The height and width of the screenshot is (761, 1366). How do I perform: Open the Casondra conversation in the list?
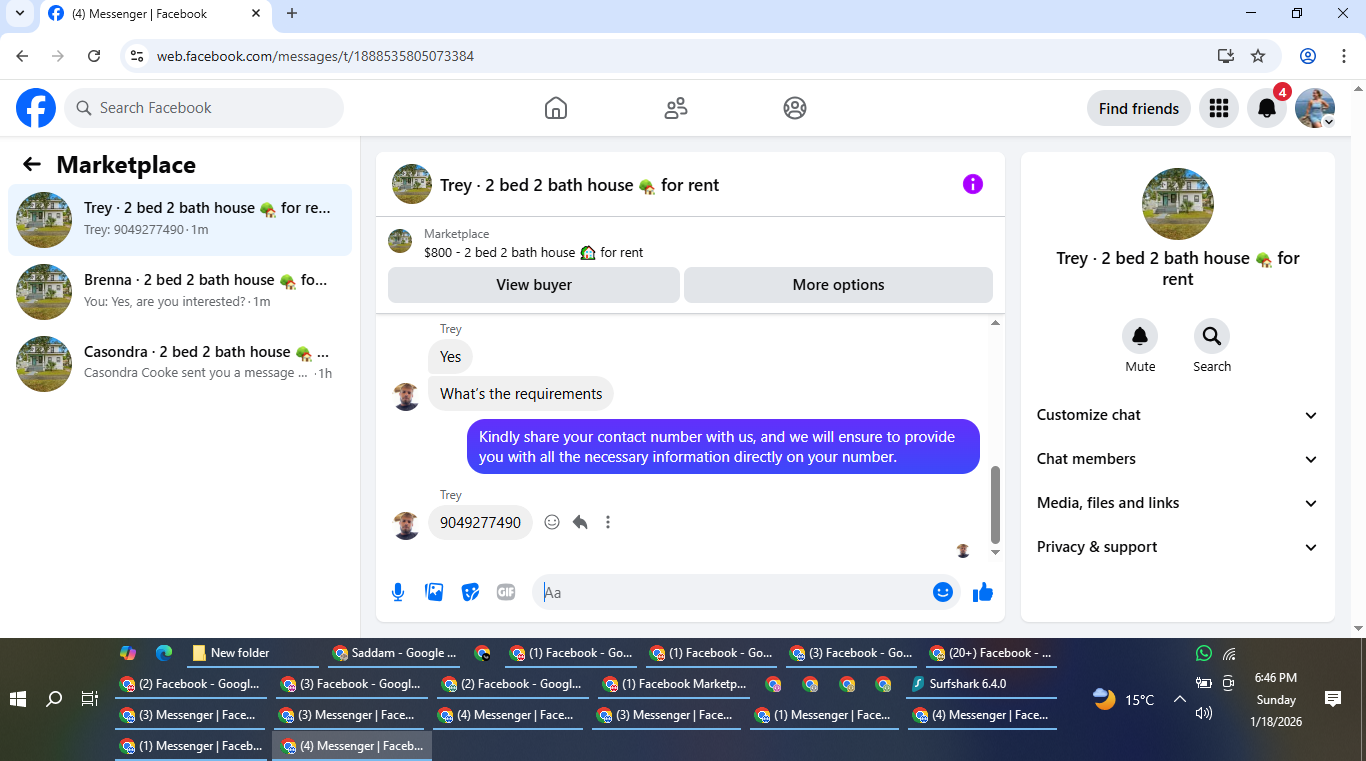click(x=180, y=364)
